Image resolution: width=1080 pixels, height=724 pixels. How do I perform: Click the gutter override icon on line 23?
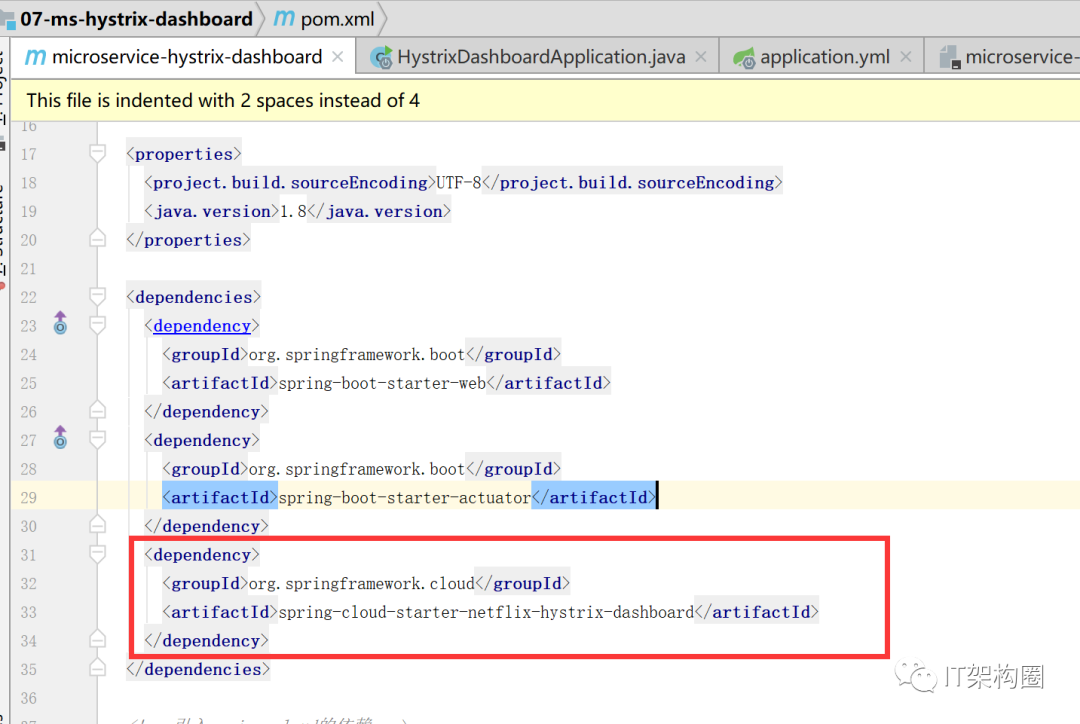point(61,322)
